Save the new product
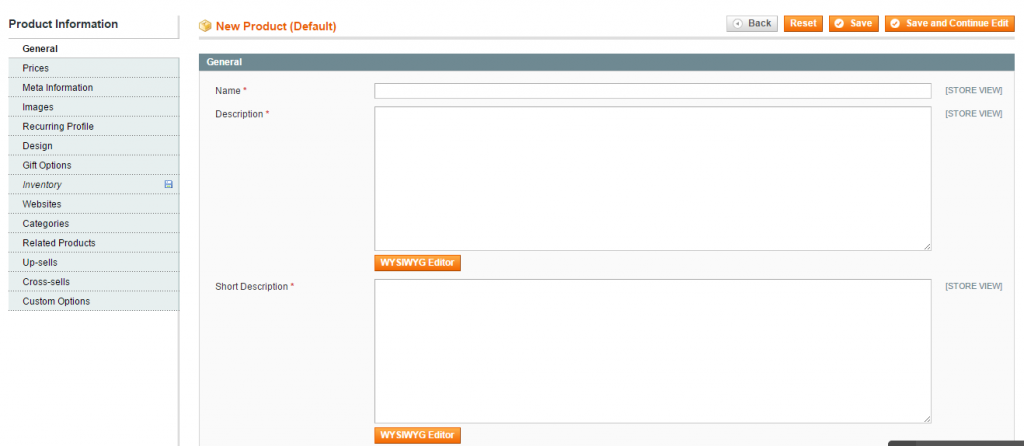1024x446 pixels. [x=854, y=24]
